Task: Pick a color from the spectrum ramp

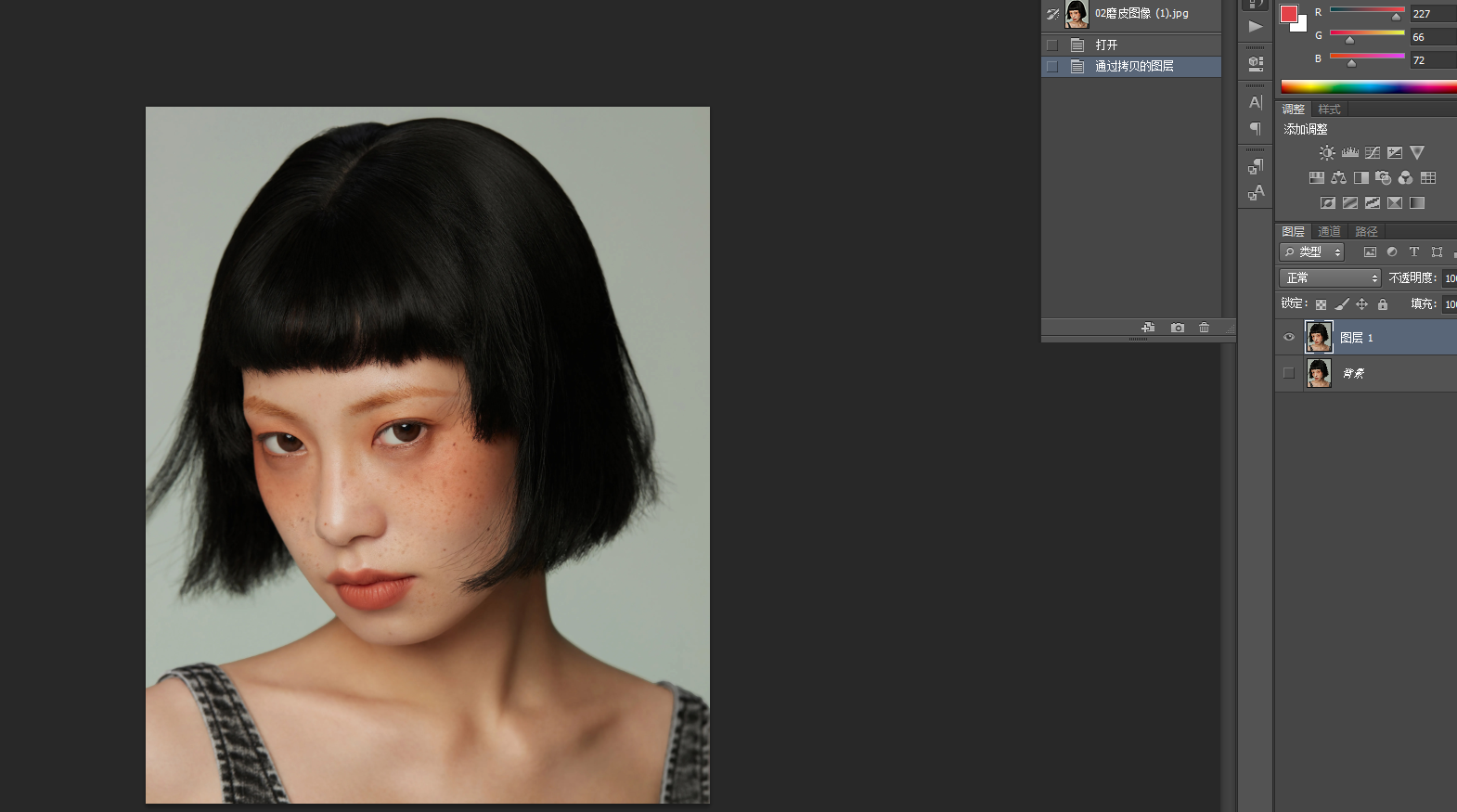Action: tap(1369, 87)
